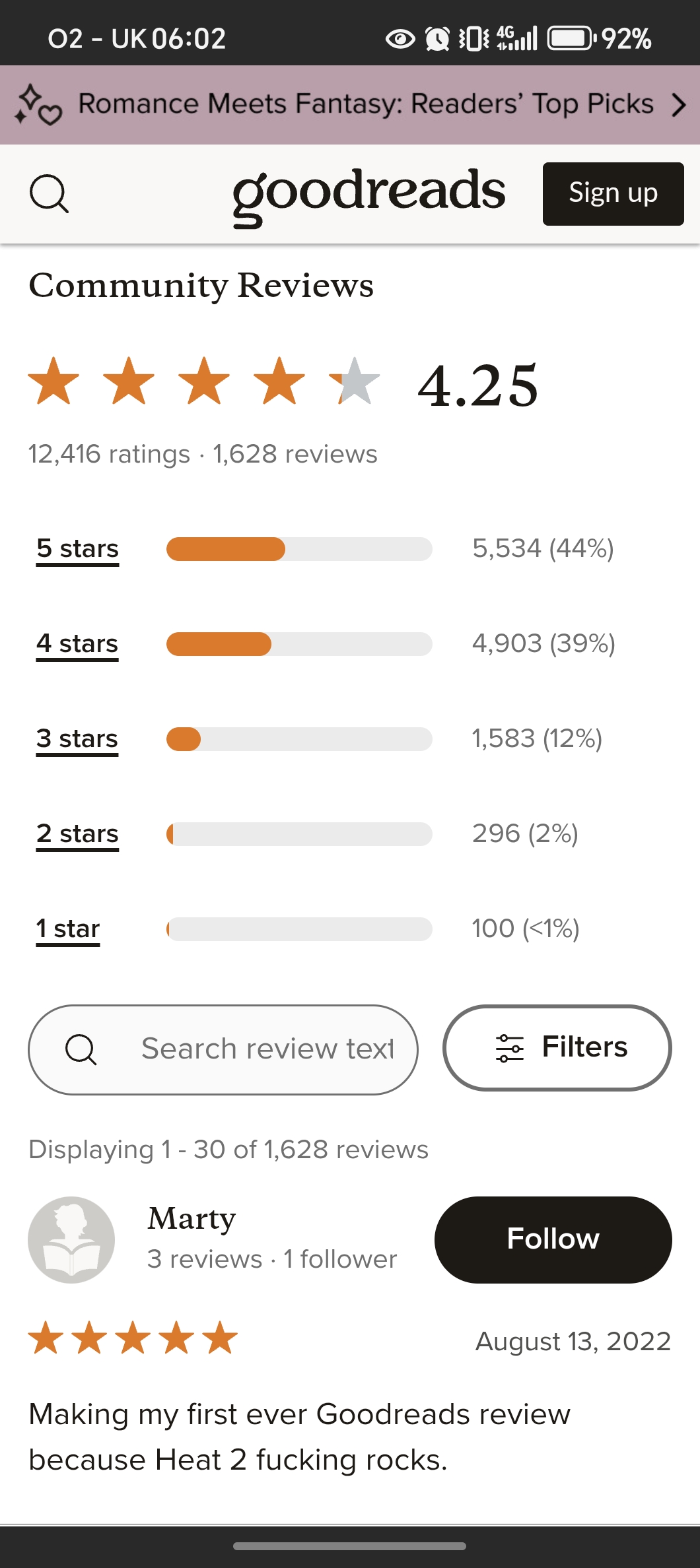This screenshot has height=1568, width=700.
Task: Tap the battery icon in status bar
Action: [571, 38]
